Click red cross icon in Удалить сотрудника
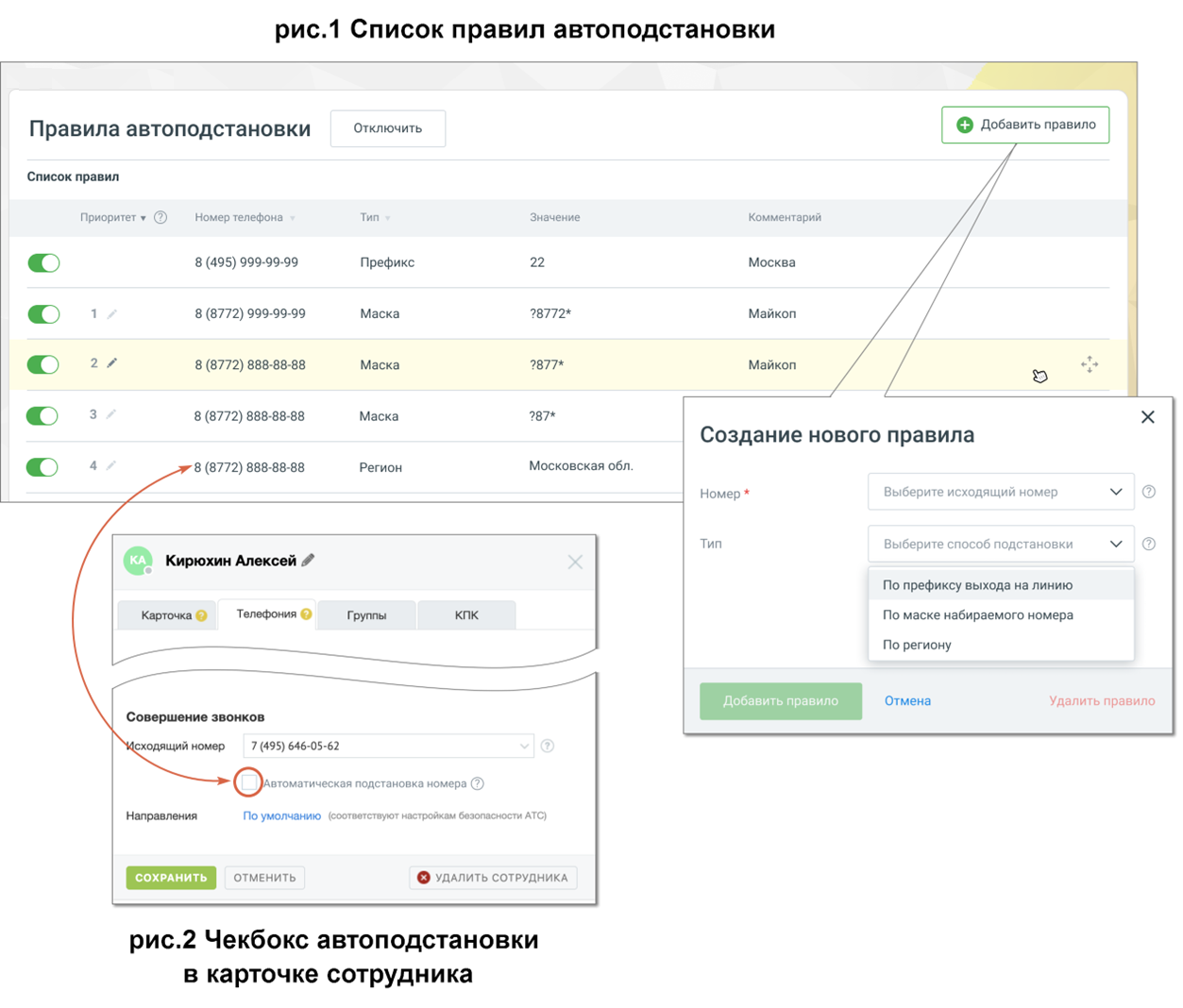The width and height of the screenshot is (1183, 1008). pos(424,878)
